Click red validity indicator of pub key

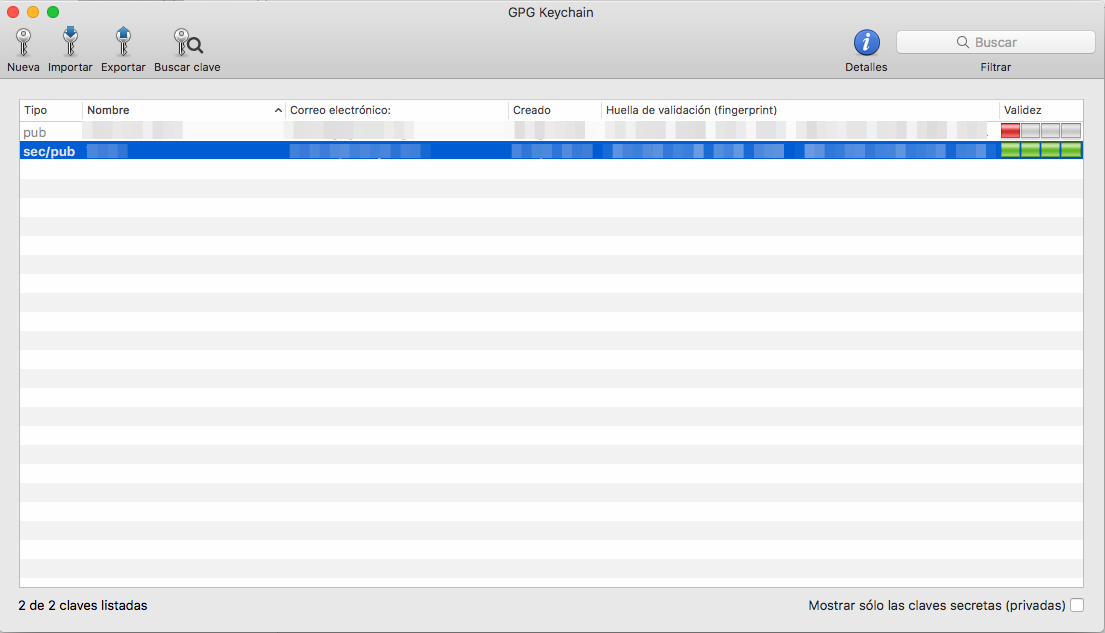[1010, 130]
